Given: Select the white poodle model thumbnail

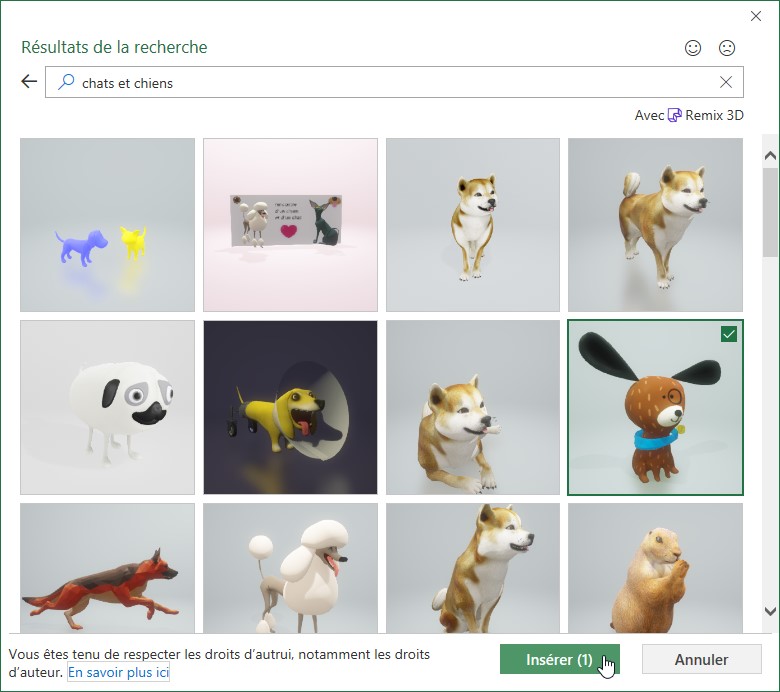Looking at the screenshot, I should [x=290, y=568].
